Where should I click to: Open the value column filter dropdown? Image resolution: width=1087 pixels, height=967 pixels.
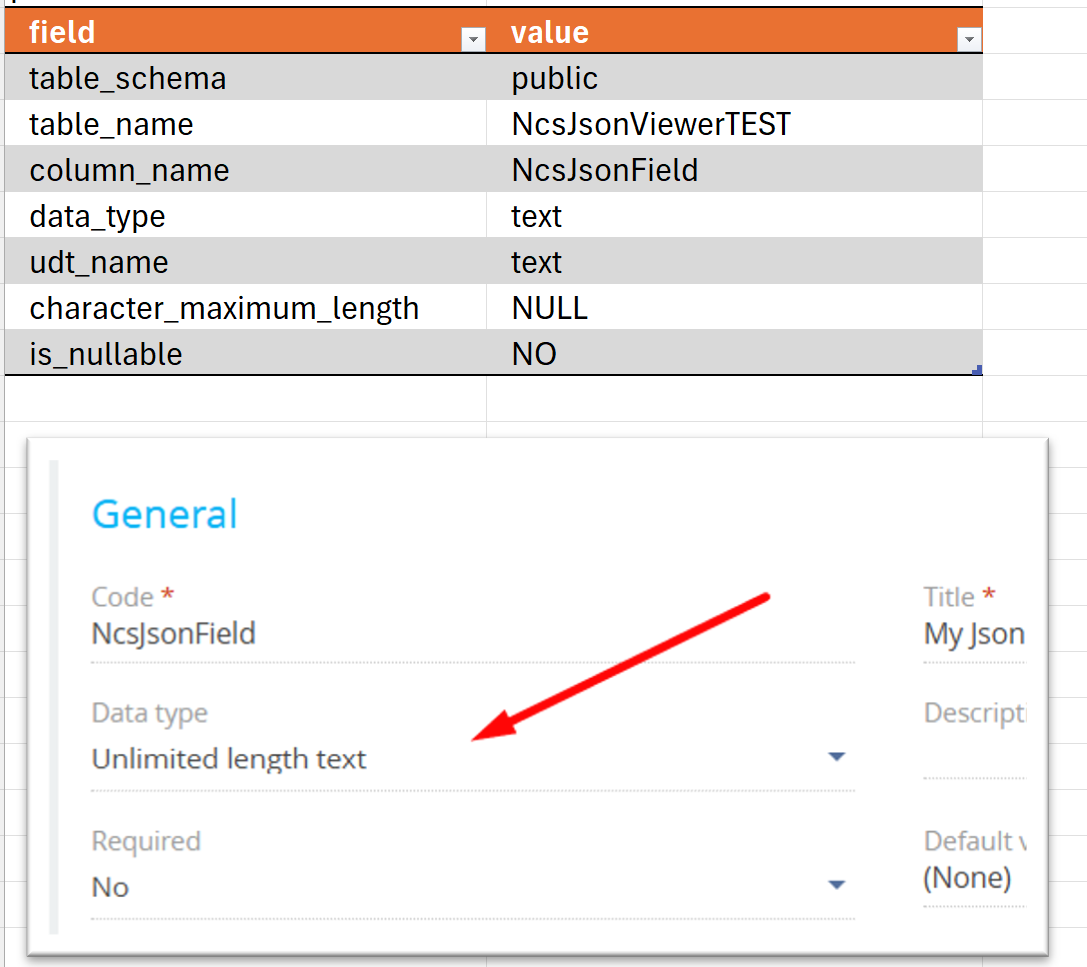[969, 40]
